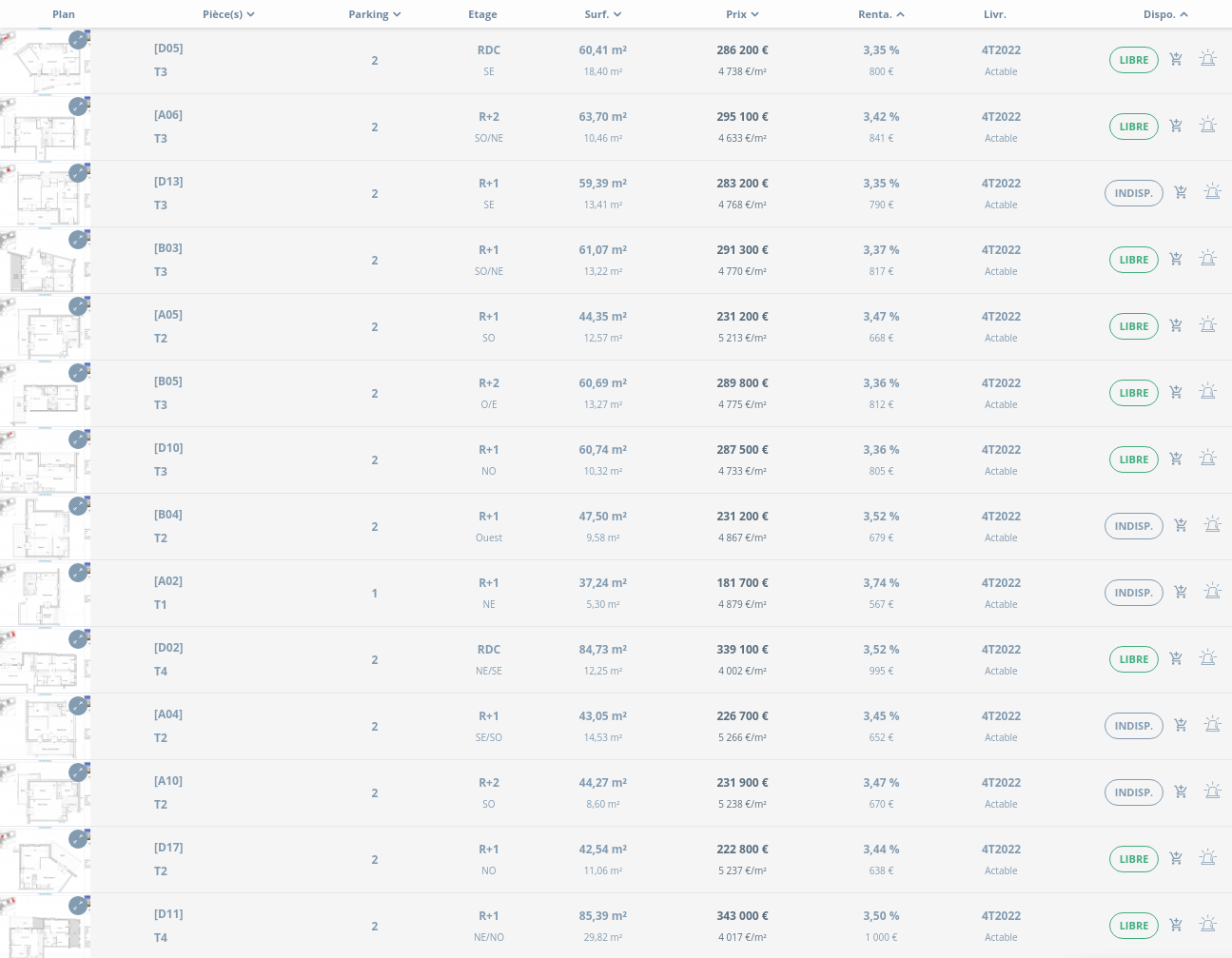Click the alert siren icon for D13
Viewport: 1232px width, 958px height.
point(1213,192)
